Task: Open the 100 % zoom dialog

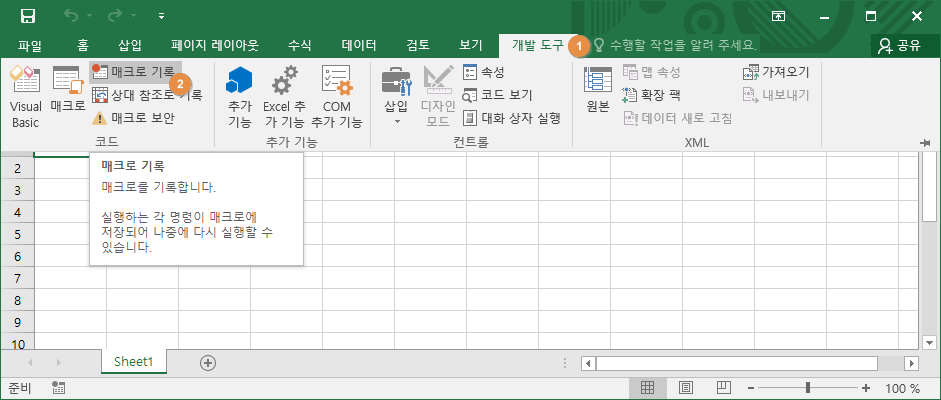Action: pos(902,388)
